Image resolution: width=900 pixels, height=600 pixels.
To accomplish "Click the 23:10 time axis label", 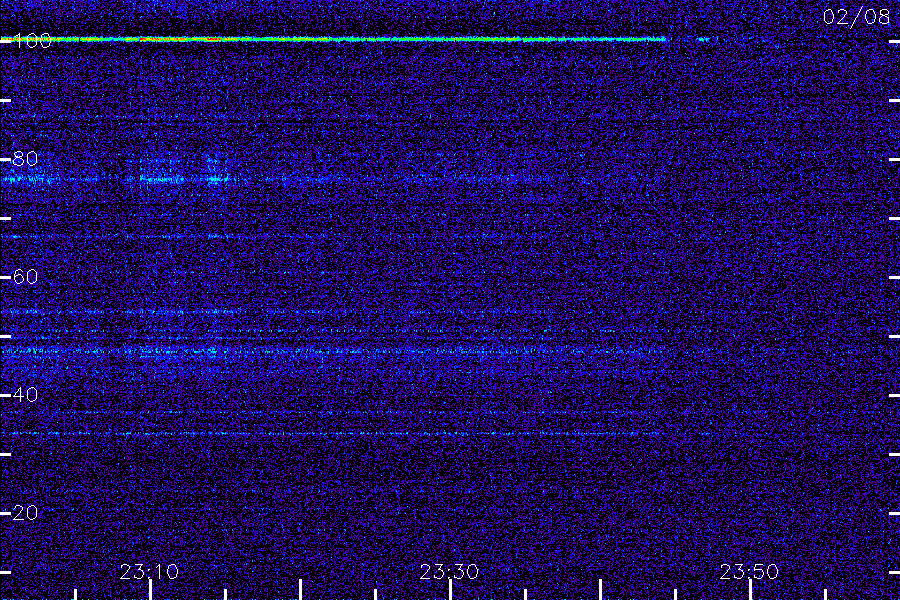I will [x=149, y=571].
